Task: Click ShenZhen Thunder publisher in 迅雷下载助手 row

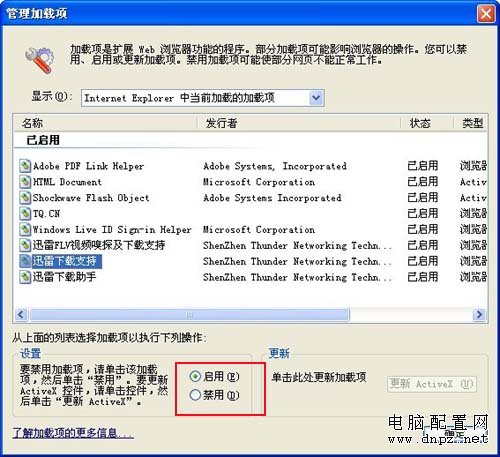Action: click(297, 277)
